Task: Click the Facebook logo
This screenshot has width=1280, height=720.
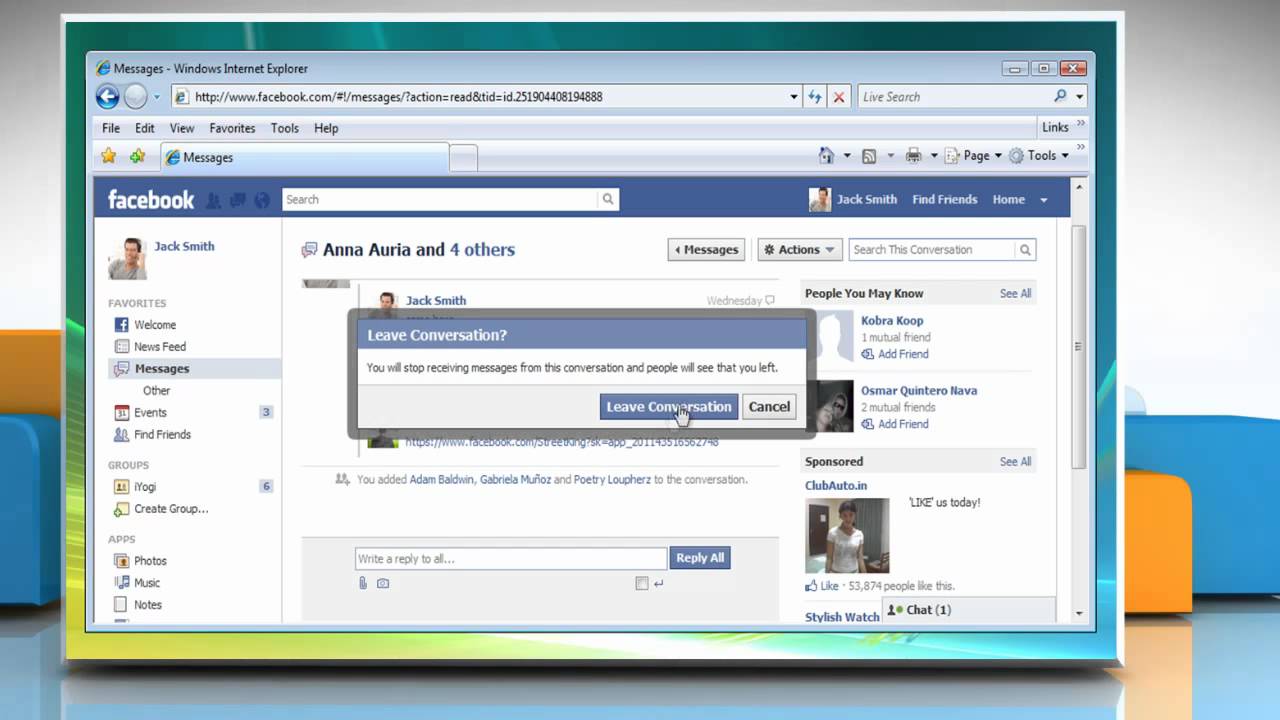Action: coord(151,199)
